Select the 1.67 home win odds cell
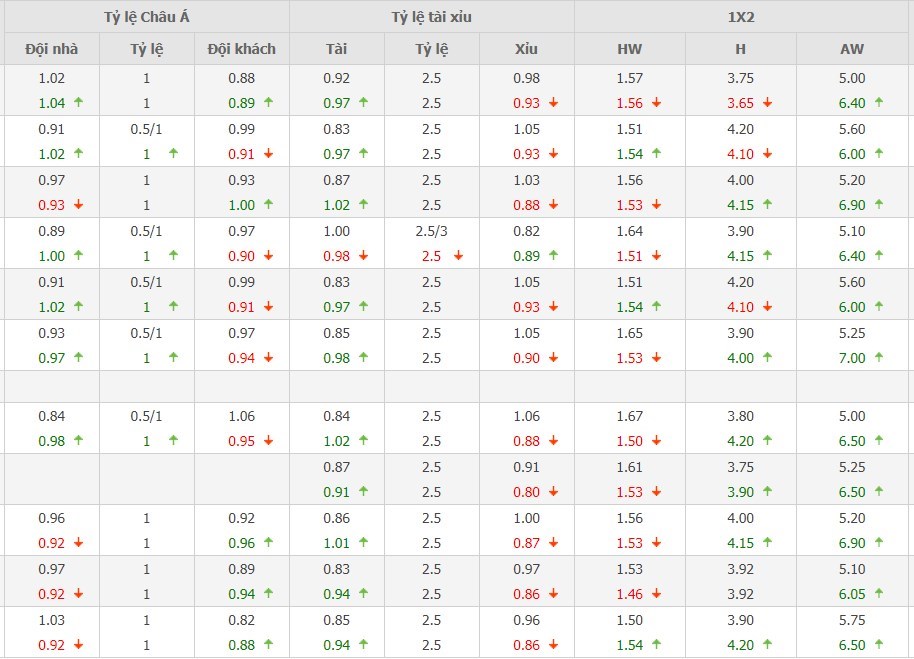This screenshot has width=914, height=659. click(x=630, y=415)
